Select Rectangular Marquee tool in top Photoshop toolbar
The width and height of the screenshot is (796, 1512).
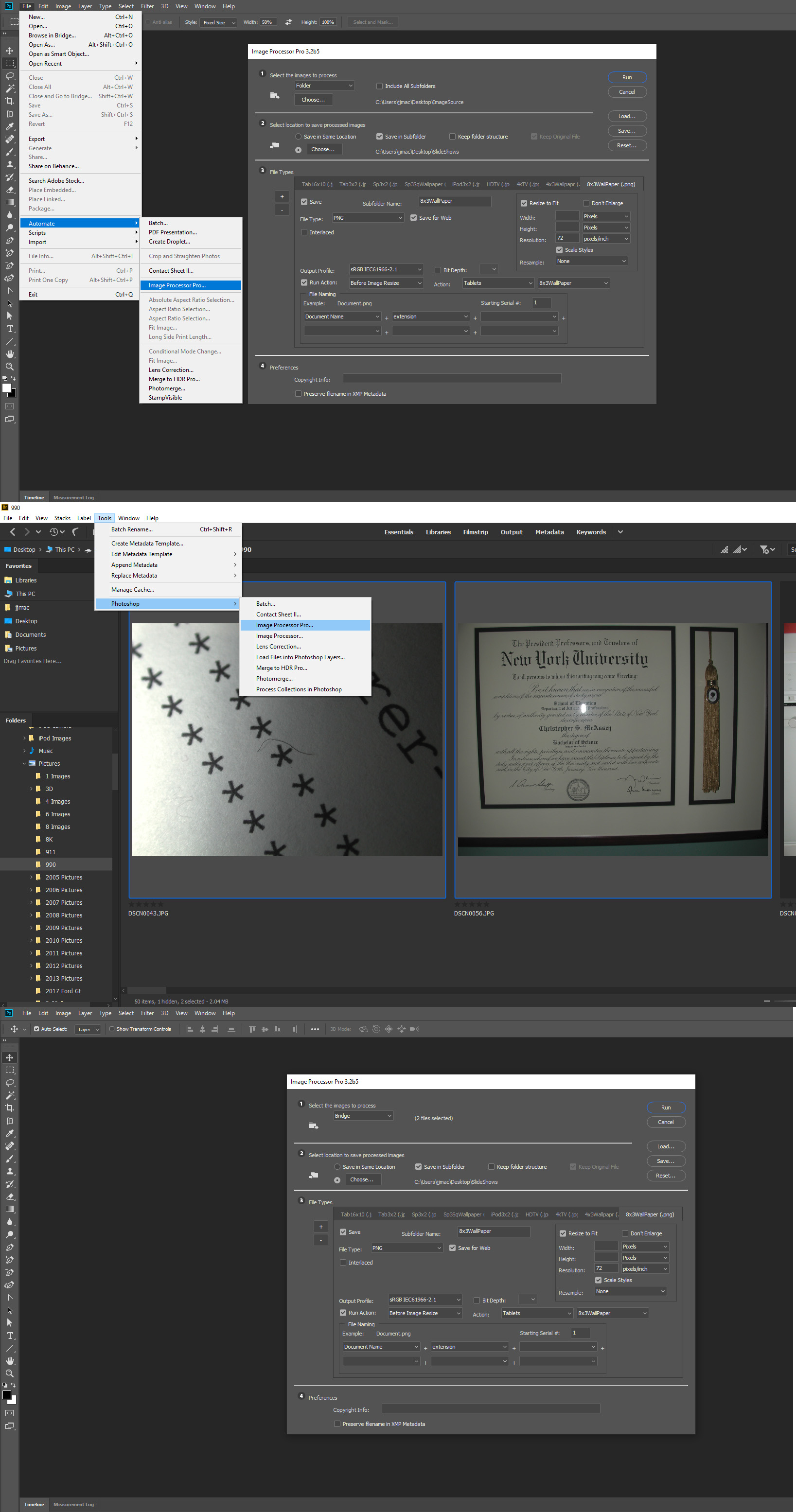[x=9, y=63]
